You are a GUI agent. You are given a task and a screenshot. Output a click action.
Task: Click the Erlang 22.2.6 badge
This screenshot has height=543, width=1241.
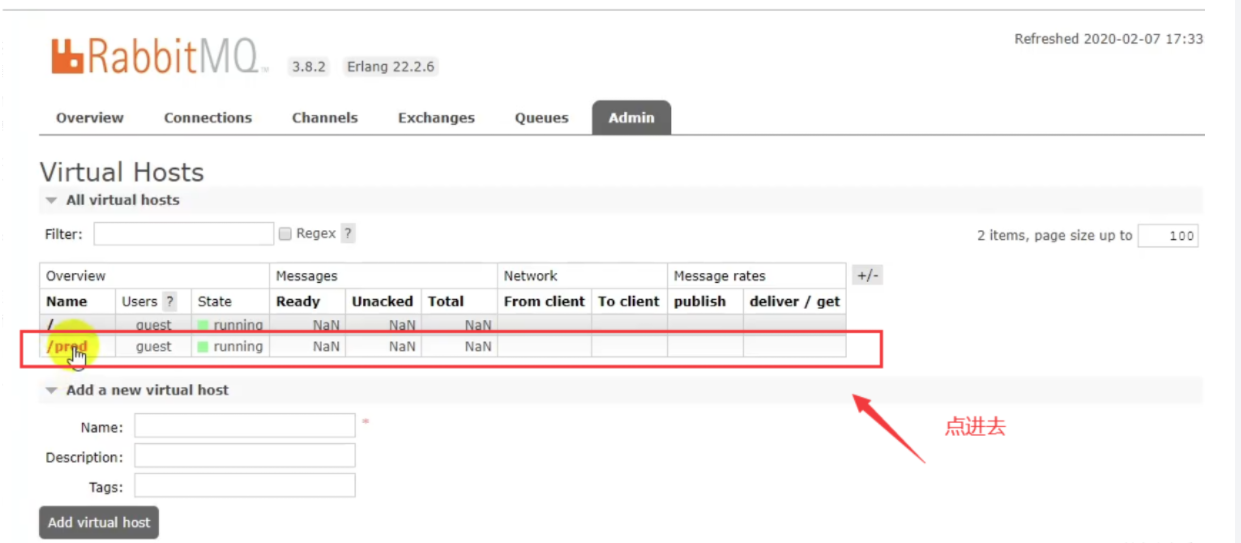391,67
